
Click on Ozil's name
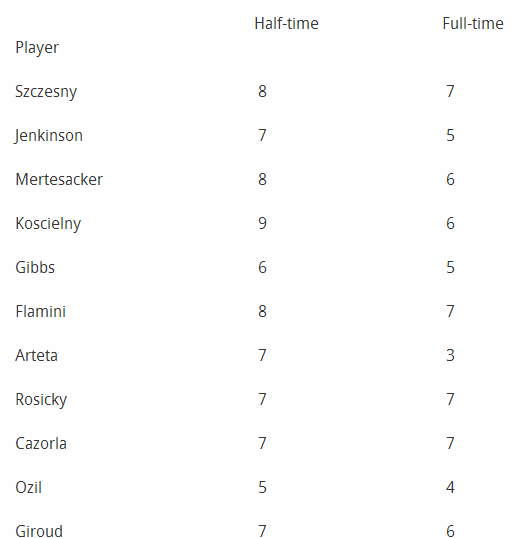[x=28, y=487]
